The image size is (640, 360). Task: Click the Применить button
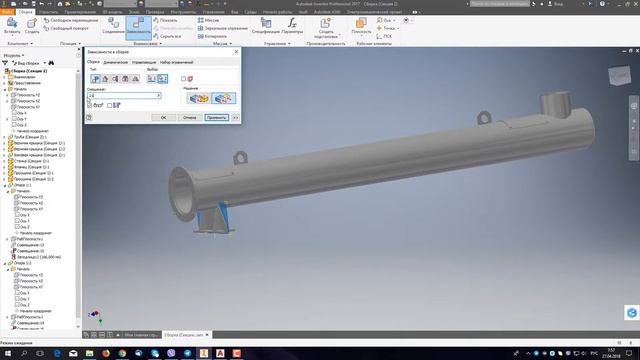click(x=216, y=118)
